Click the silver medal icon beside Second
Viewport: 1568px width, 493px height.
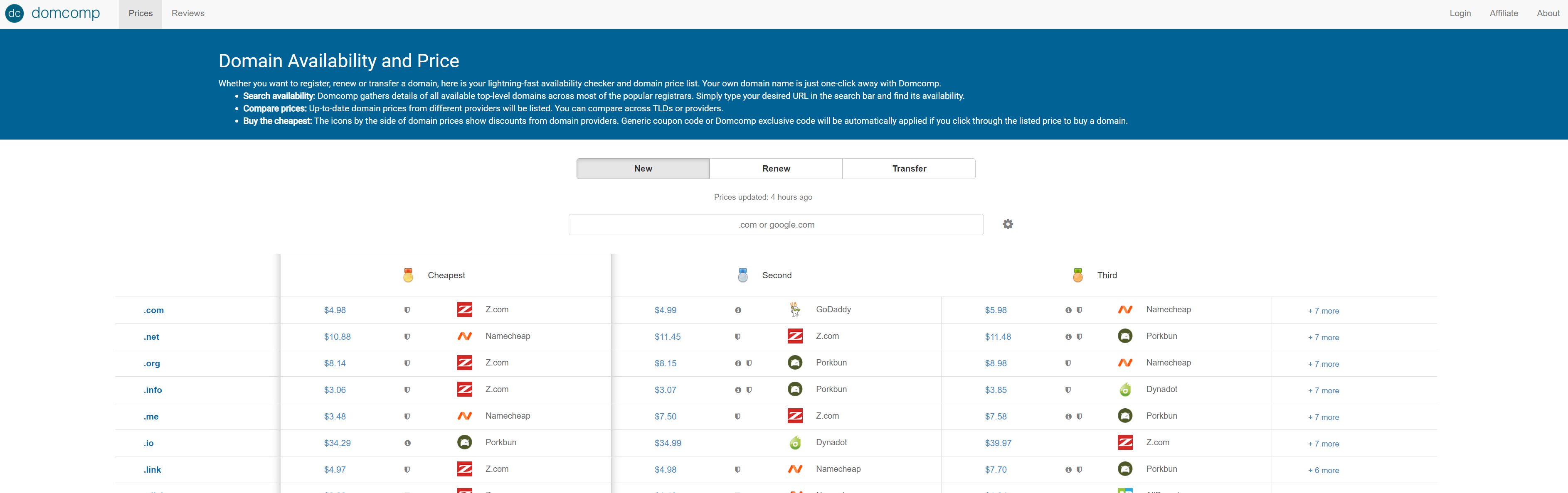[742, 275]
